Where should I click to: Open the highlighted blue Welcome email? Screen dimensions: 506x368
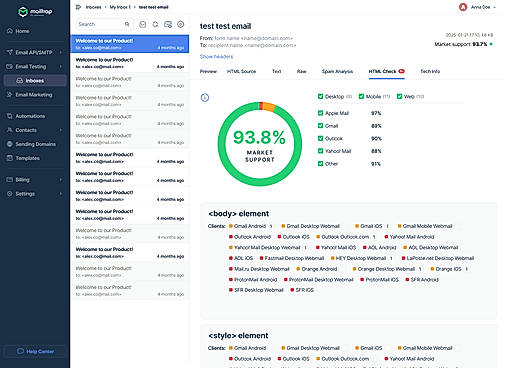(x=130, y=44)
